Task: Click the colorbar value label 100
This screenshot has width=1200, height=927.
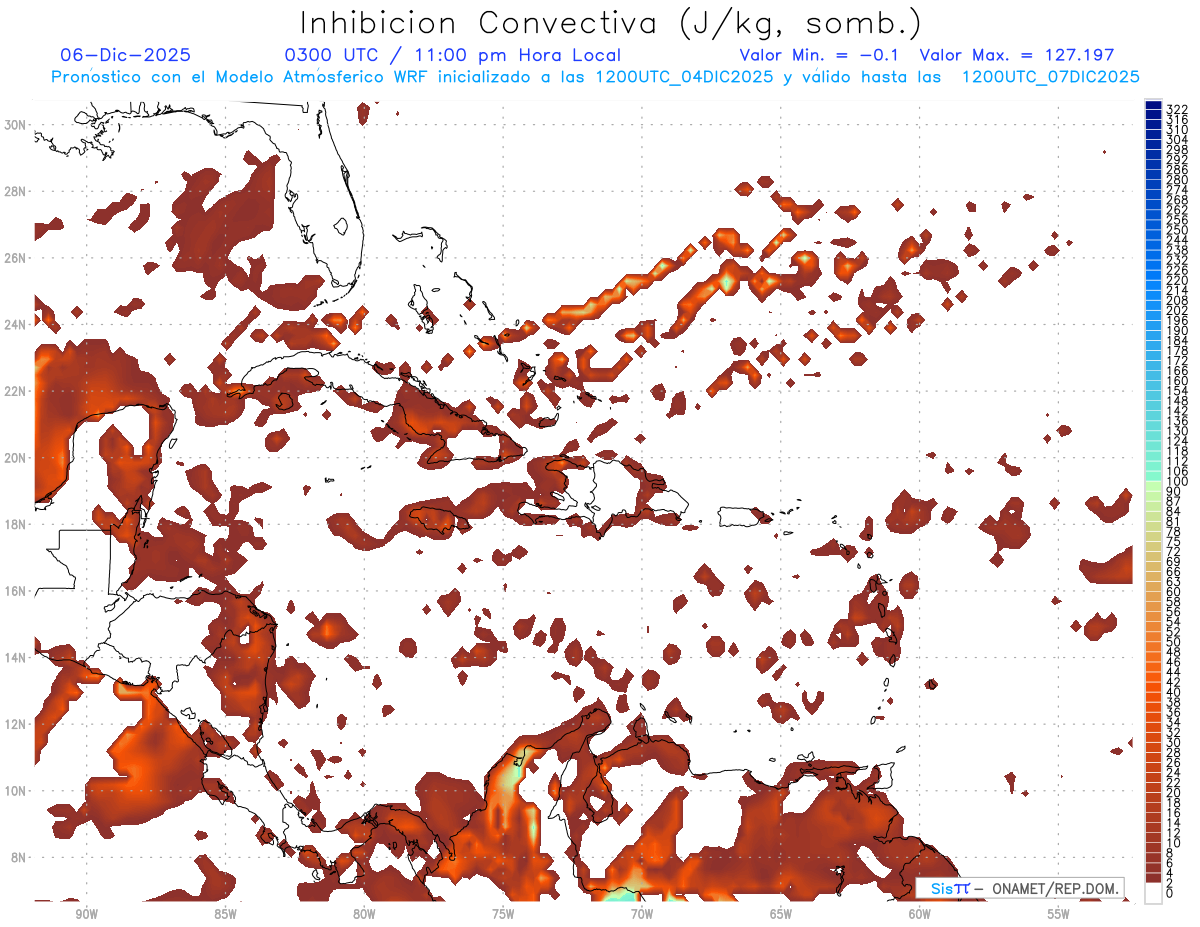Action: [1177, 482]
